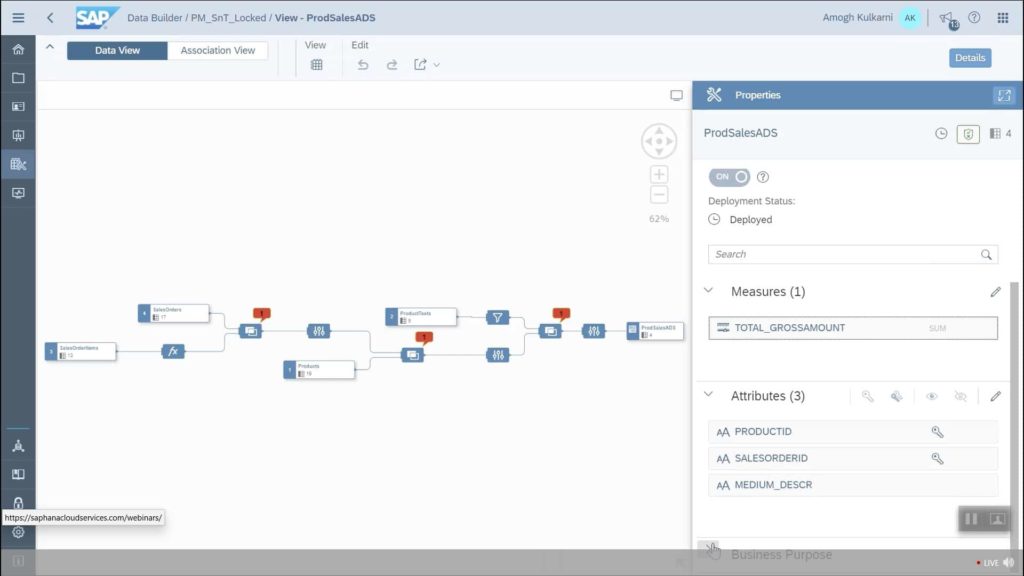The height and width of the screenshot is (576, 1024).
Task: Click the remove key icon in Attributes header
Action: (x=897, y=396)
